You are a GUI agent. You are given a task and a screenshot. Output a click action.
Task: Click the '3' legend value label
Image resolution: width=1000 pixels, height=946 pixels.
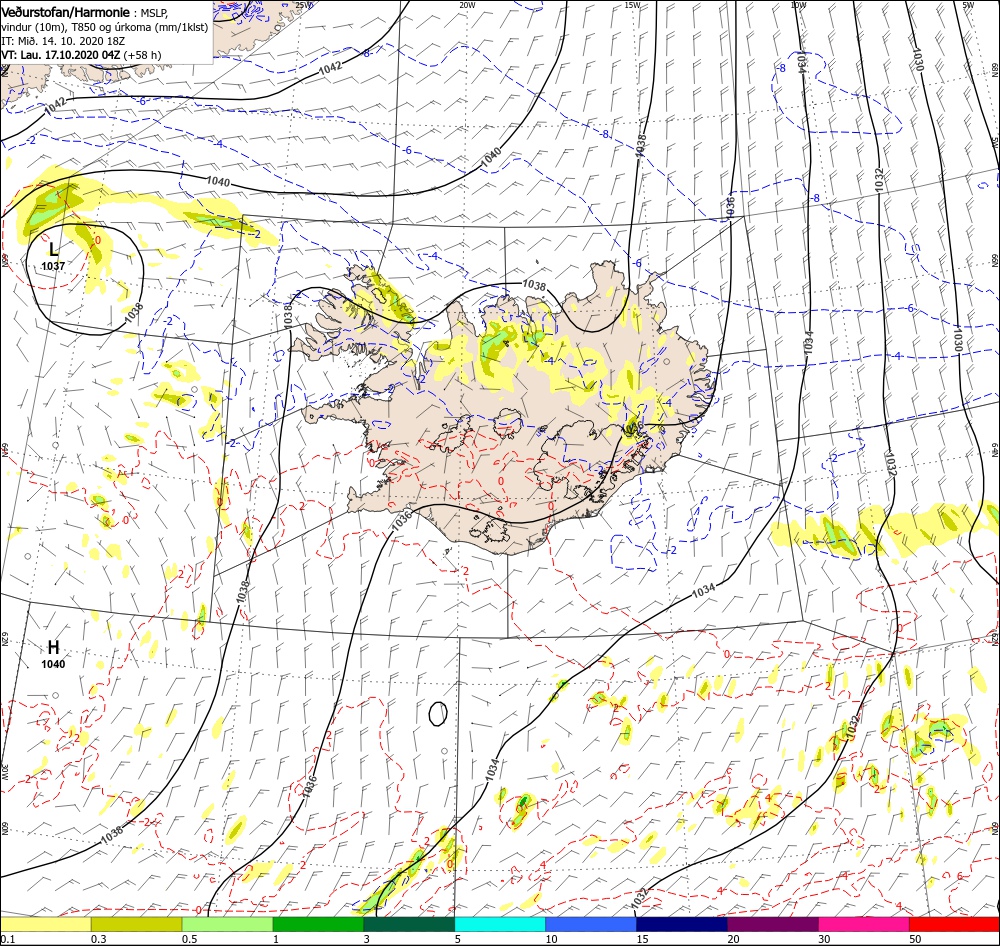pos(367,939)
